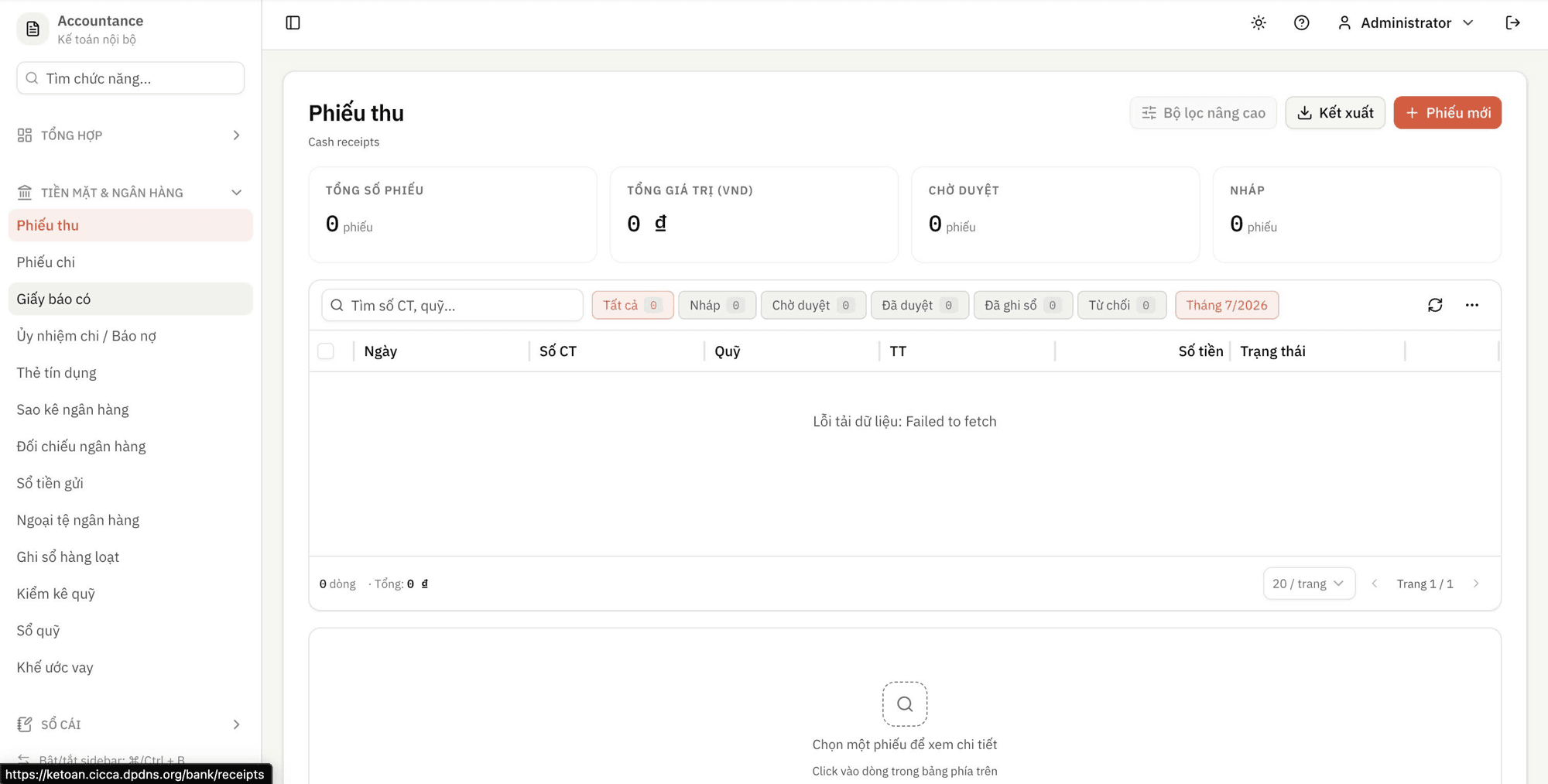Image resolution: width=1548 pixels, height=784 pixels.
Task: Click the Accountance logo icon
Action: [33, 29]
